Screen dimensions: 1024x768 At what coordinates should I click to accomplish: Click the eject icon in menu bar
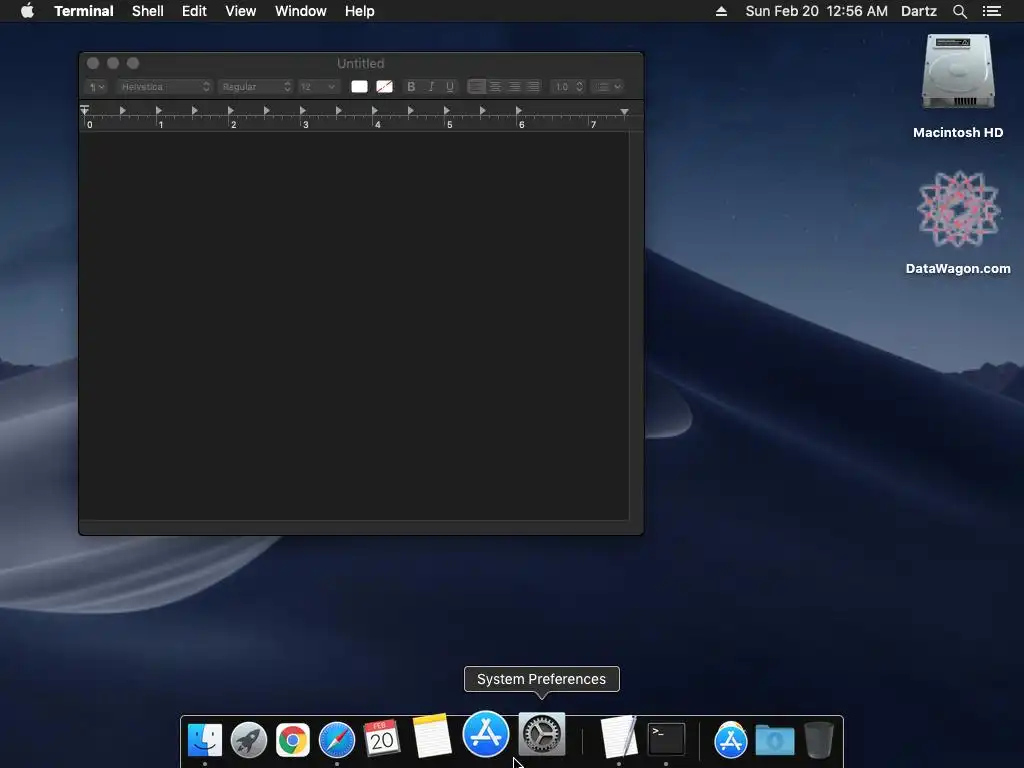[x=721, y=11]
